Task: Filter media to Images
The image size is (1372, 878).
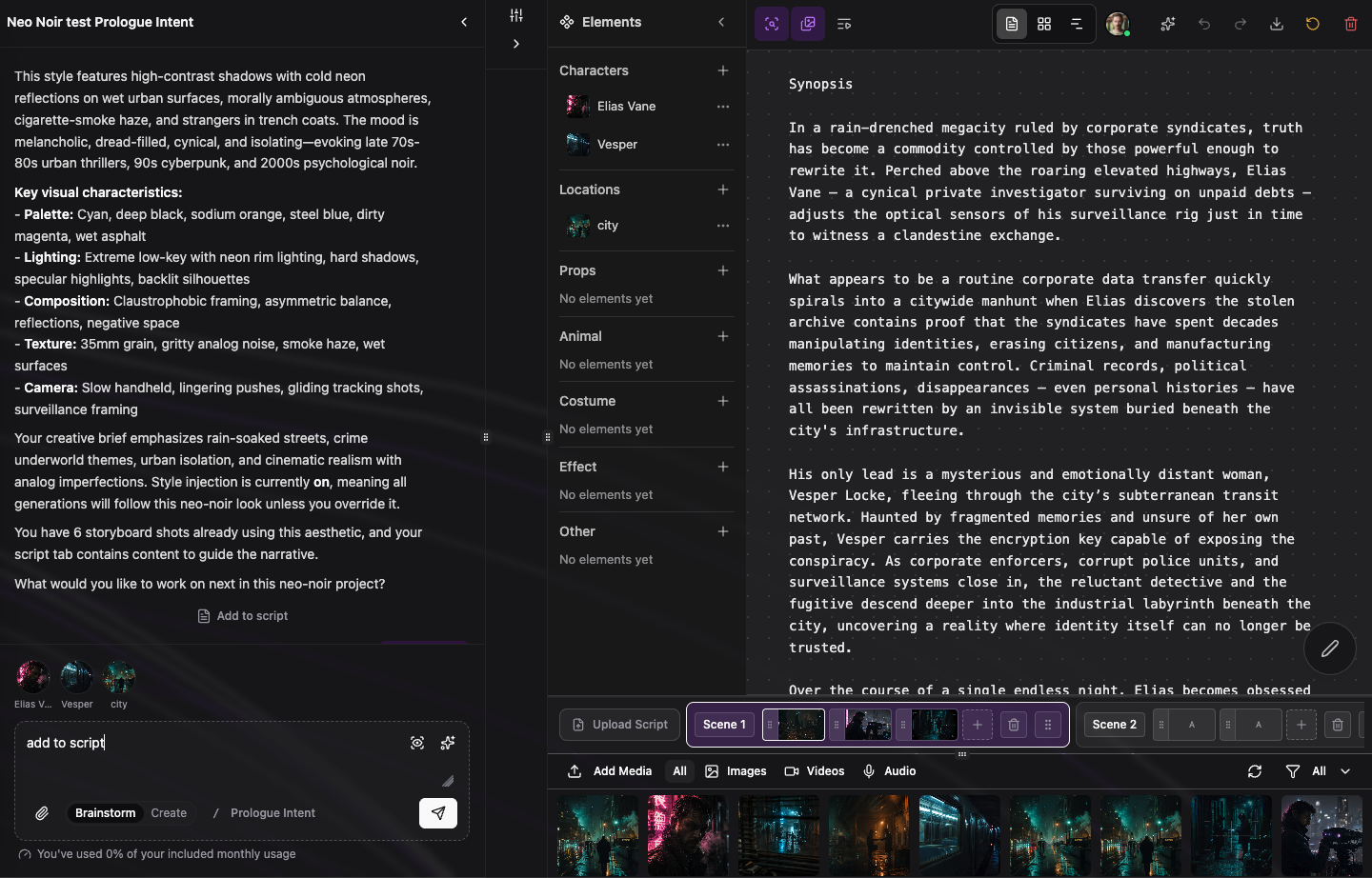Action: (x=736, y=771)
